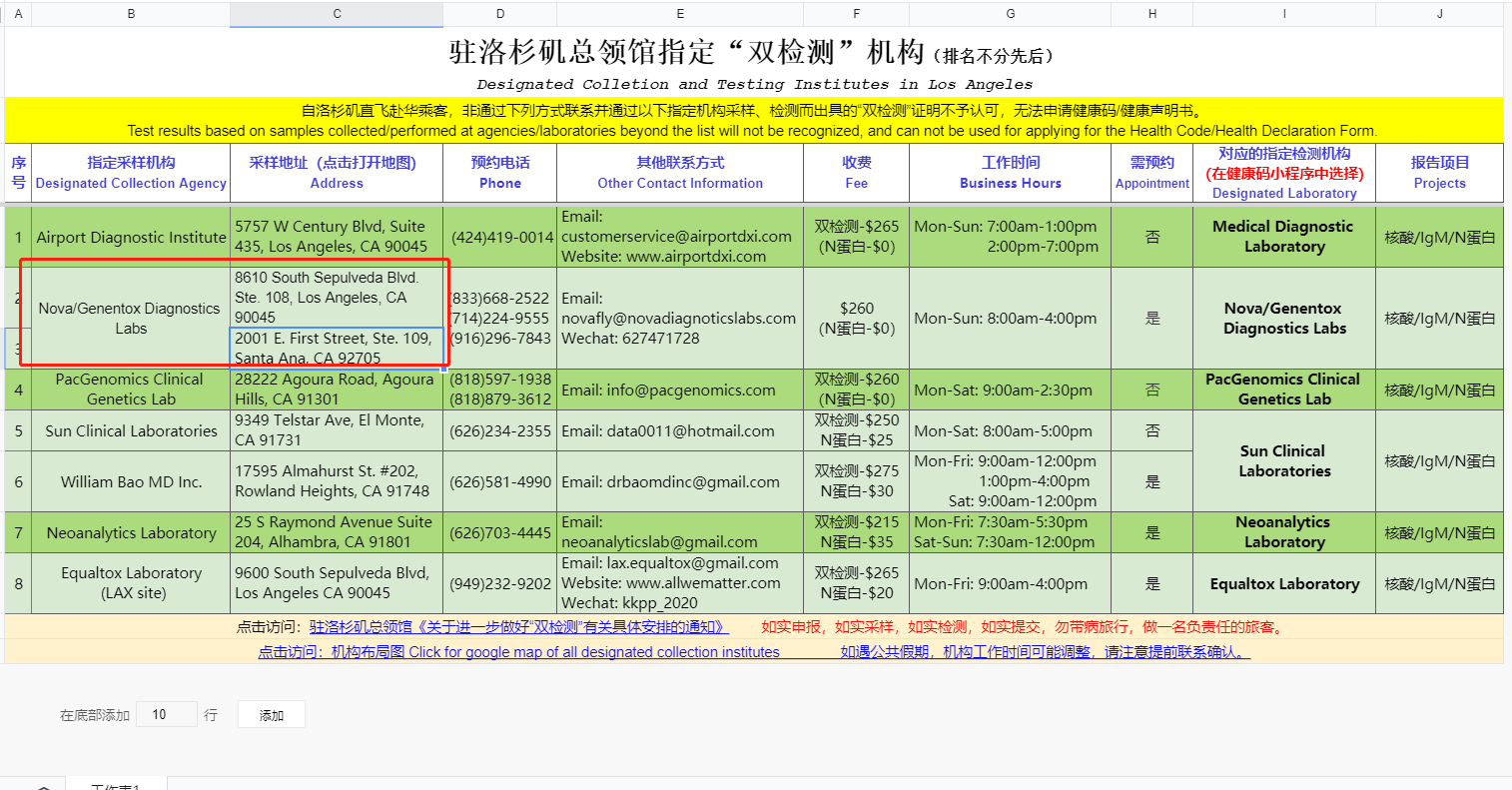This screenshot has height=790, width=1512.
Task: Click phone number (626)703-4445
Action: pos(500,532)
